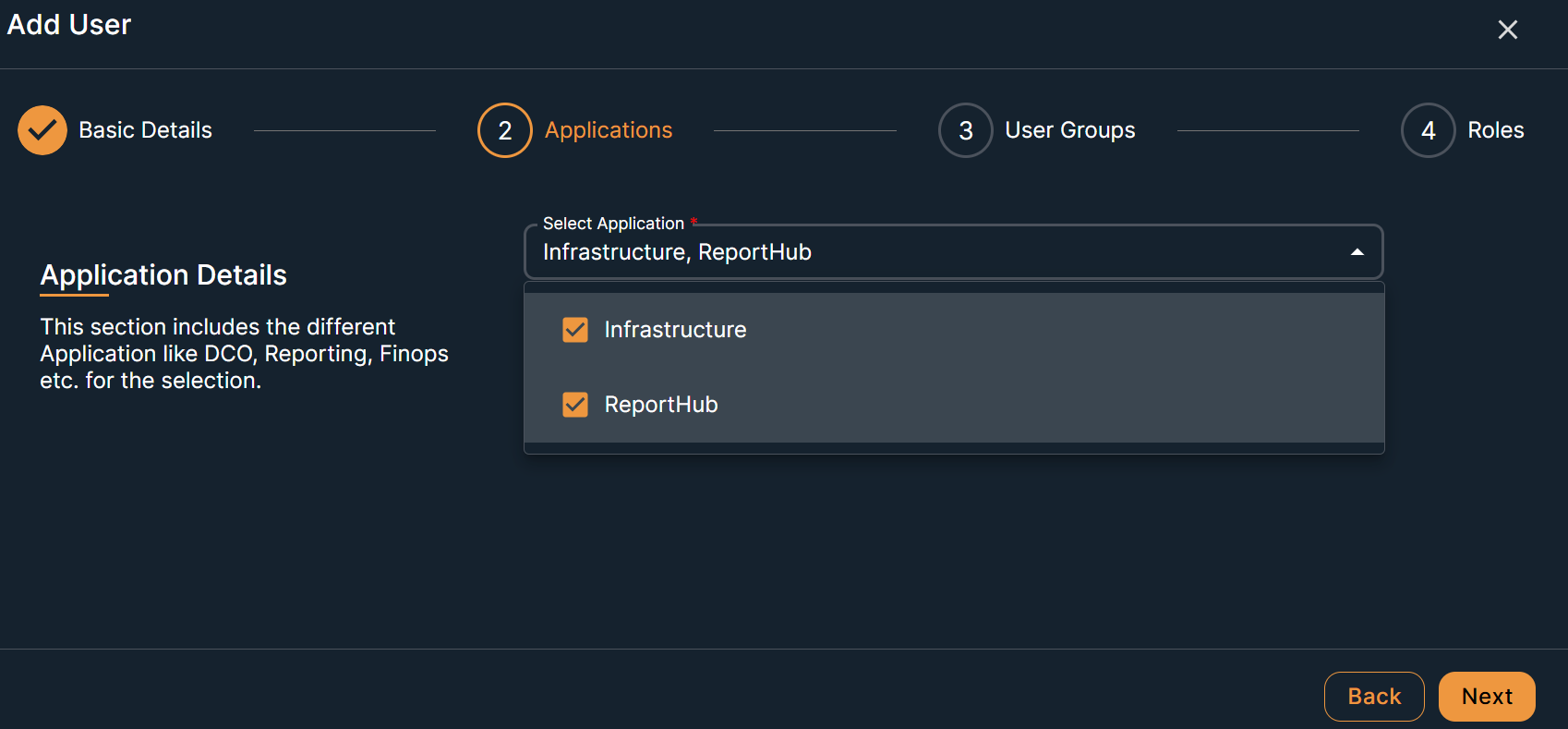1568x729 pixels.
Task: Uncheck the ReportHub checkbox
Action: tap(575, 405)
